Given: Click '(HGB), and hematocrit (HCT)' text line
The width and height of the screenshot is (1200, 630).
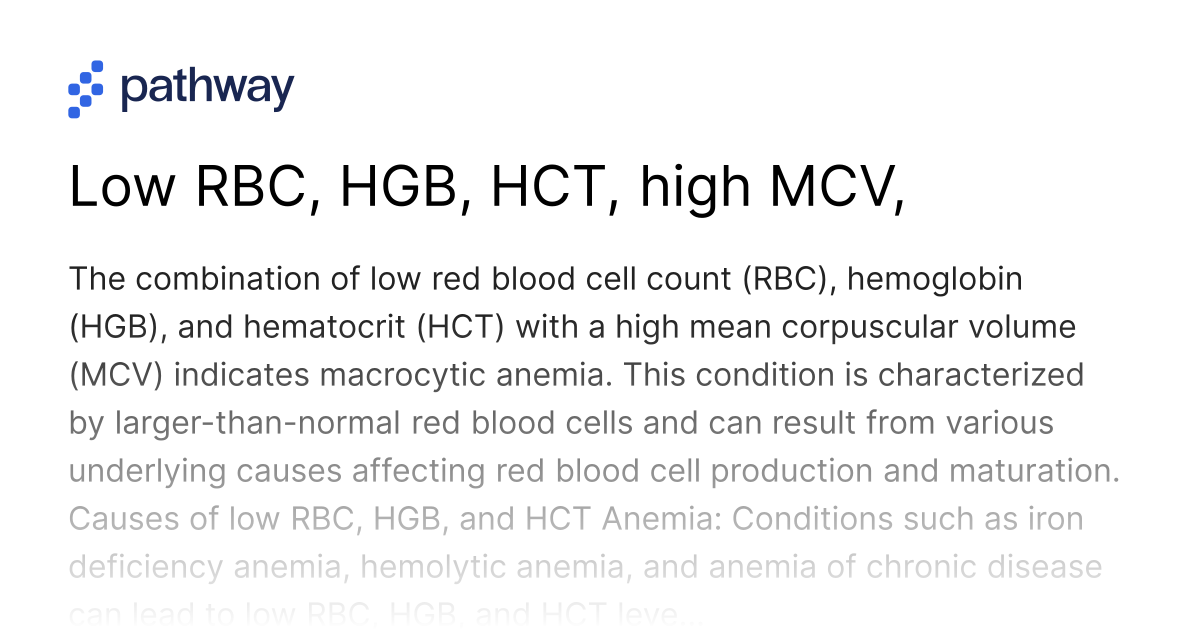Looking at the screenshot, I should tap(572, 327).
